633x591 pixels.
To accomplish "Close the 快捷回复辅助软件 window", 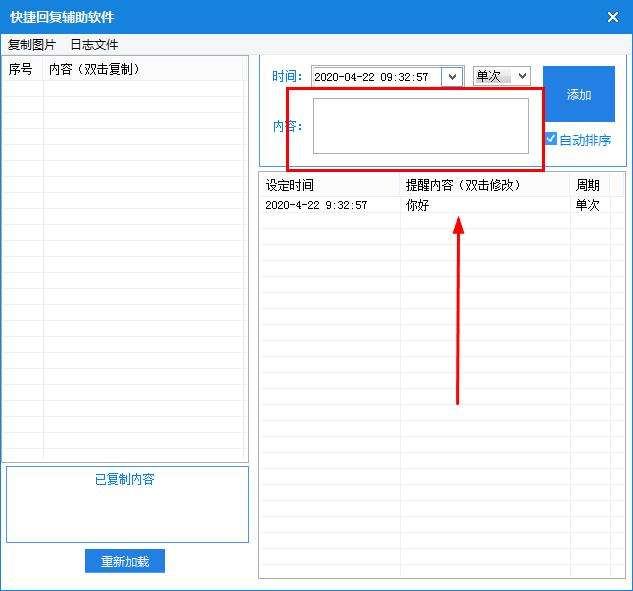I will point(613,17).
